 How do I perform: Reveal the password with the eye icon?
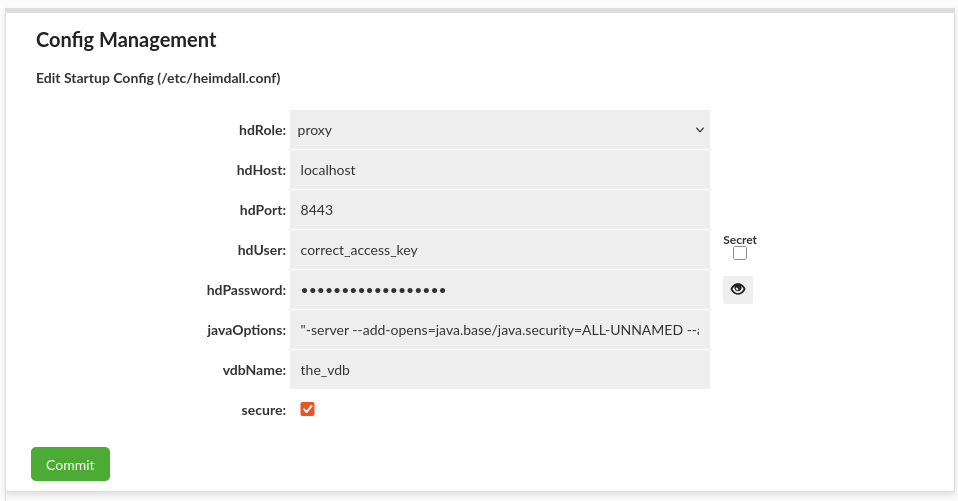(737, 290)
